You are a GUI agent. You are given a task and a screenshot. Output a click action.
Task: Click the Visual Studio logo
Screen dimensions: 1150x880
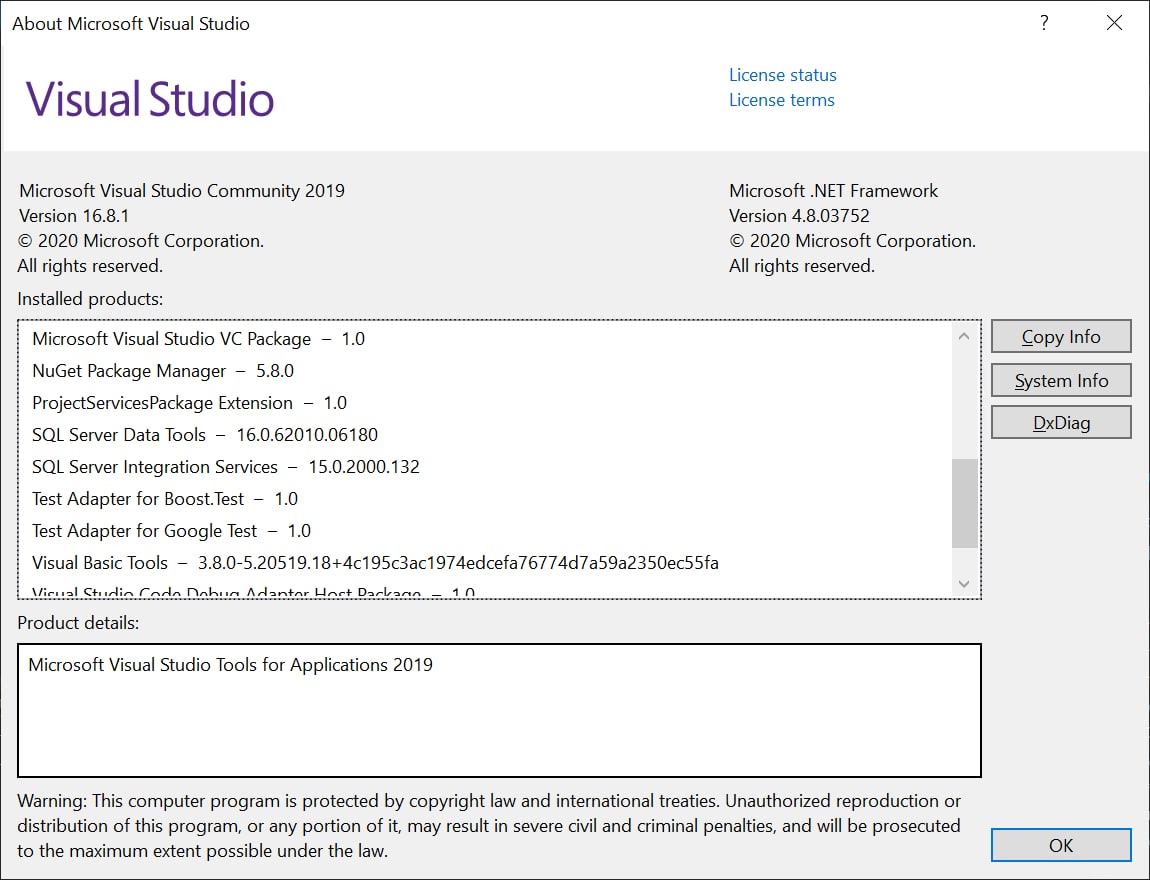(x=150, y=99)
